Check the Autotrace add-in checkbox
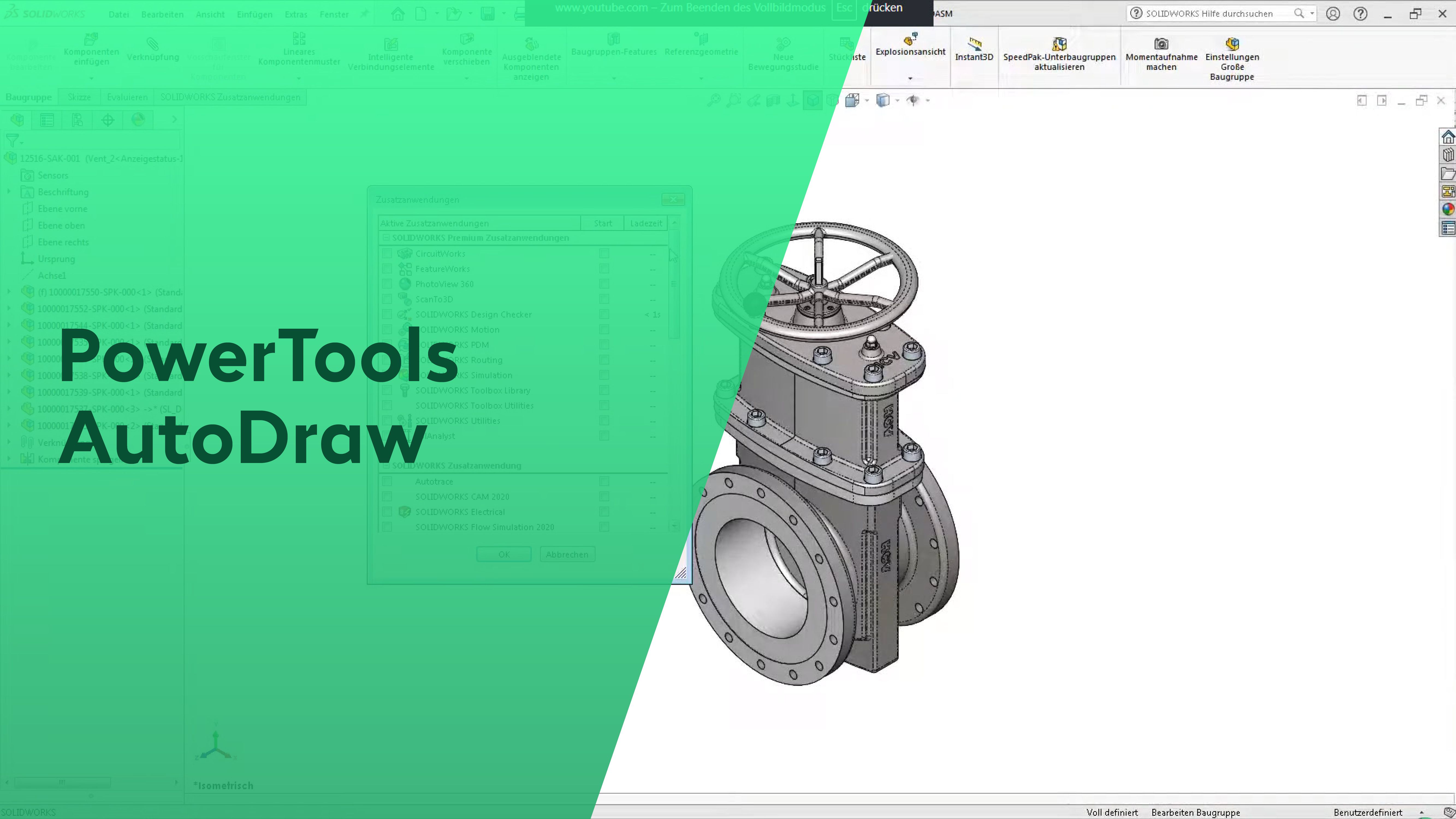This screenshot has height=819, width=1456. [x=387, y=481]
